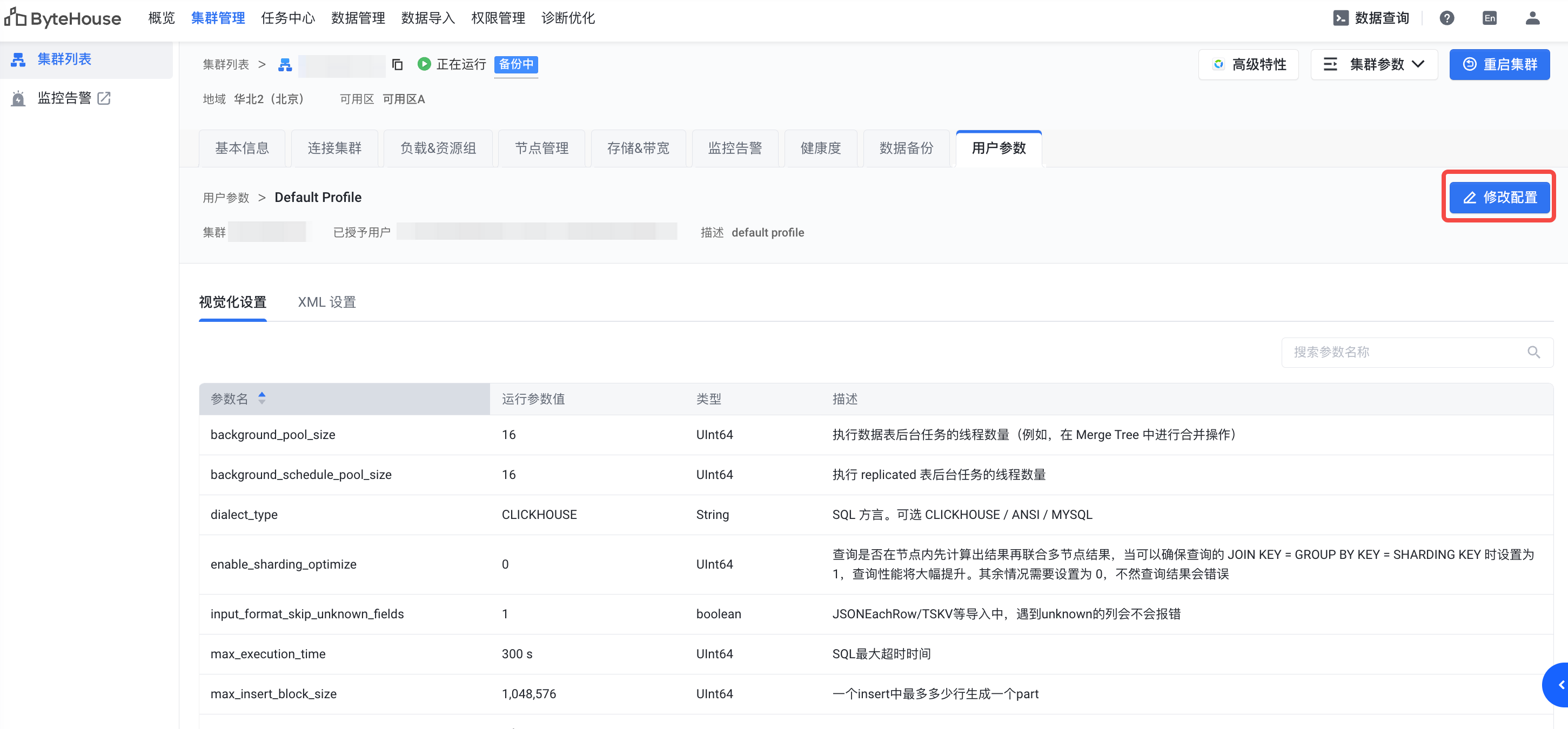
Task: Switch to XML settings tab
Action: click(327, 302)
